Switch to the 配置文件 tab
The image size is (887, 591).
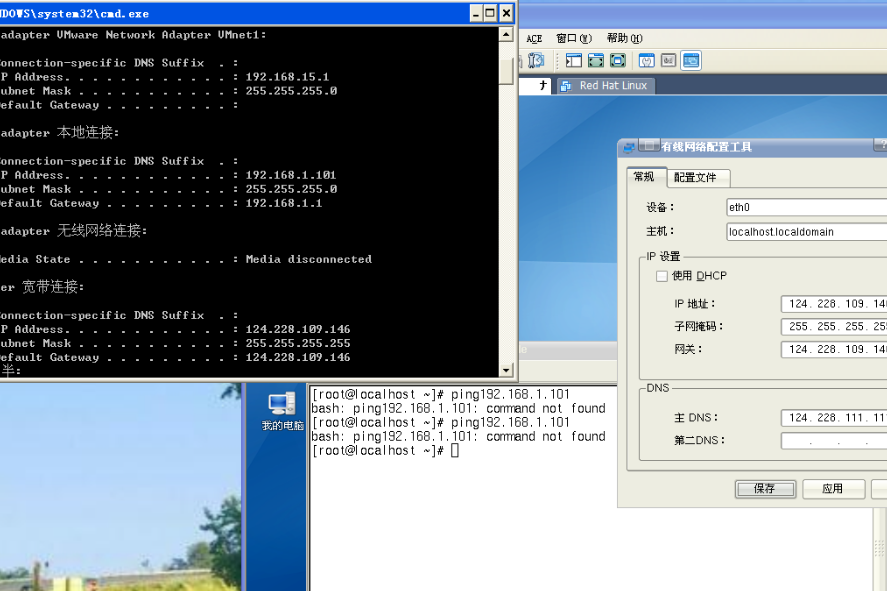point(699,178)
